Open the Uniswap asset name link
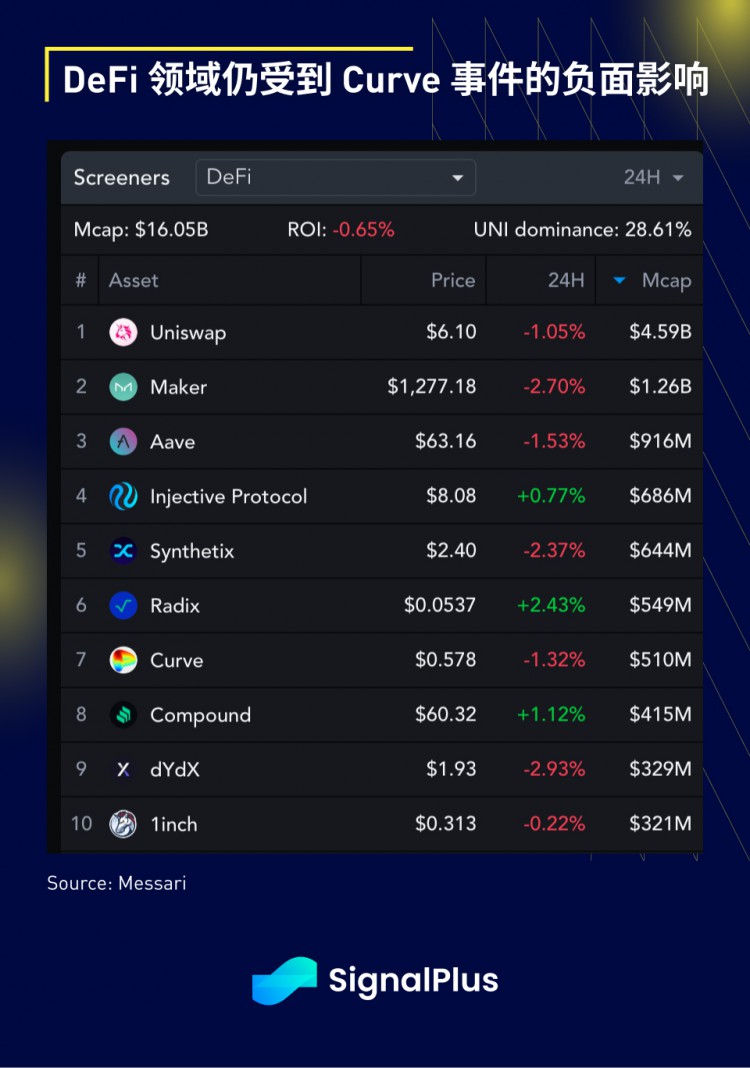Image resolution: width=750 pixels, height=1068 pixels. (188, 333)
